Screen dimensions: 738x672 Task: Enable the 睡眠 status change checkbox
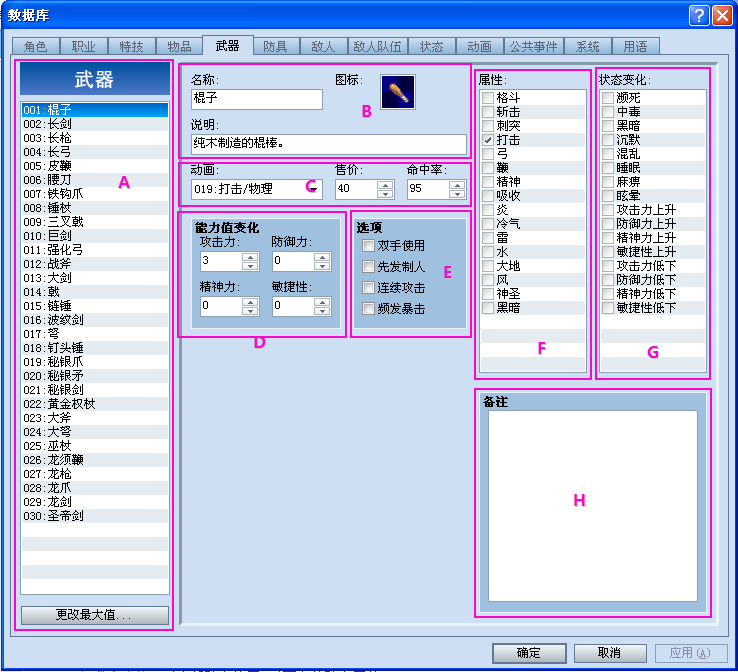(x=608, y=168)
